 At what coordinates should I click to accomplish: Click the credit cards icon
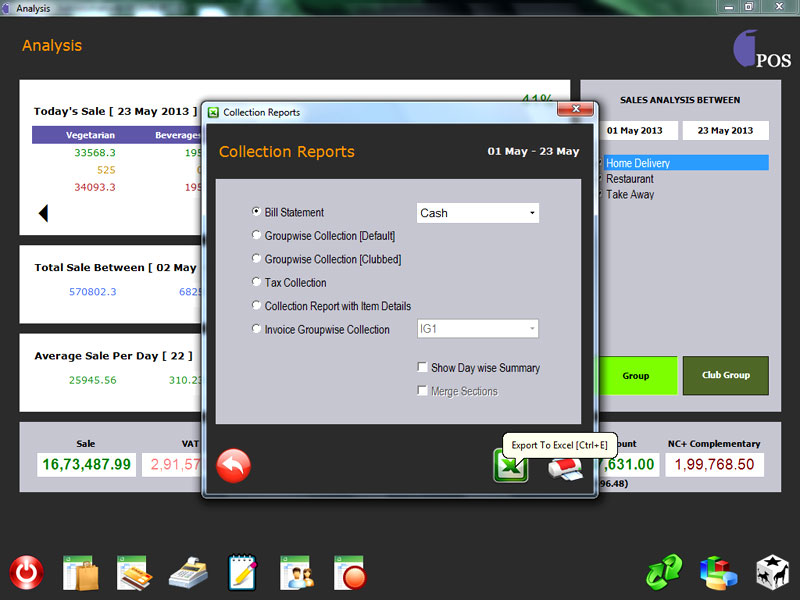tap(133, 573)
